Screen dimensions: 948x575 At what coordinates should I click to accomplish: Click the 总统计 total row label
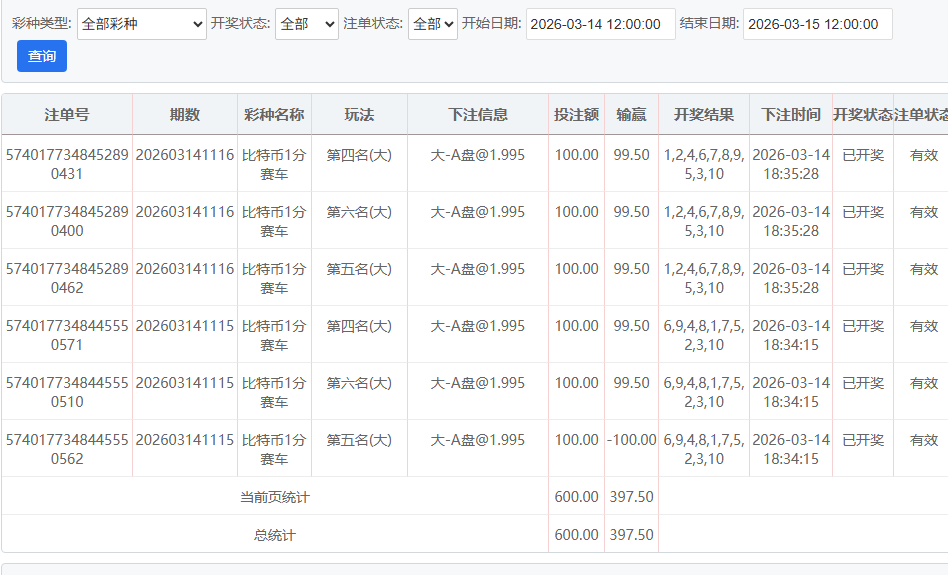(275, 535)
